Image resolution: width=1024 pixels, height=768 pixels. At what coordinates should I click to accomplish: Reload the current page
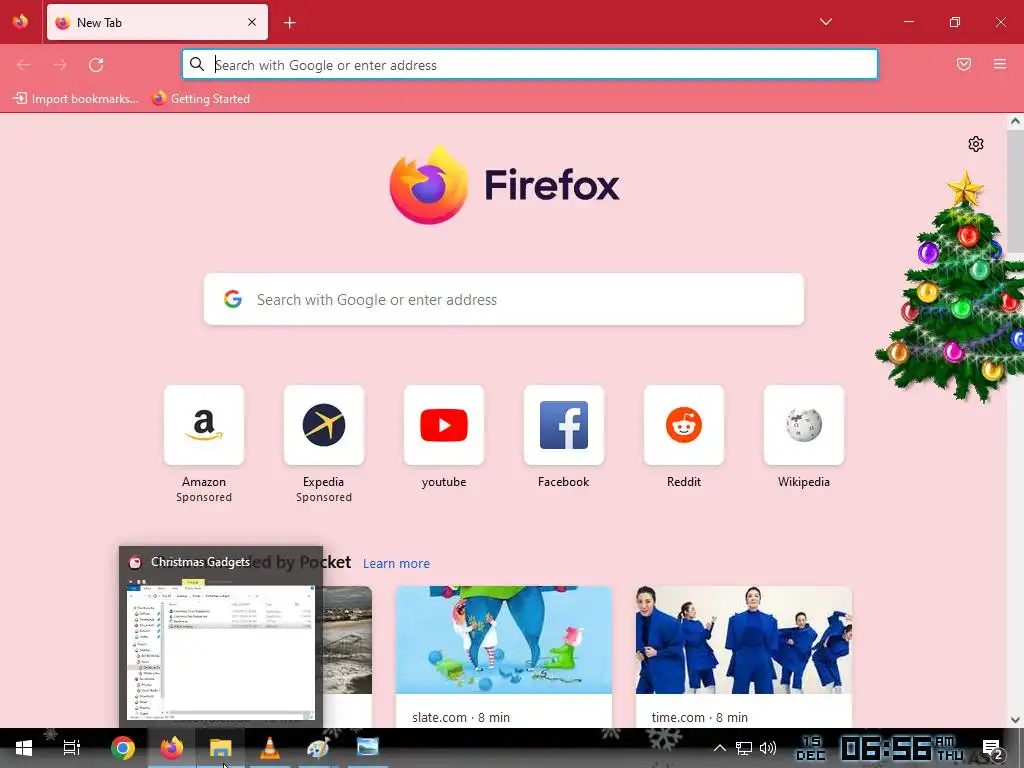click(x=96, y=65)
